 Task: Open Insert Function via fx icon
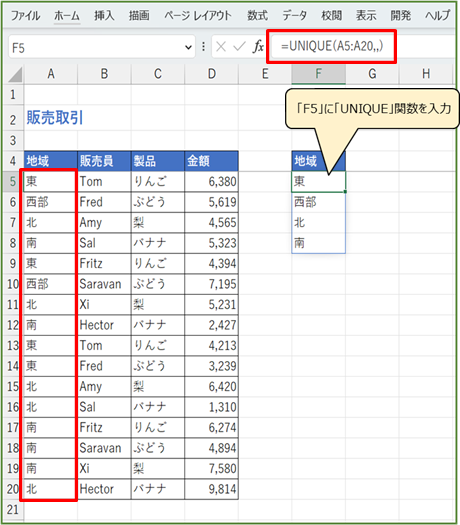point(258,47)
